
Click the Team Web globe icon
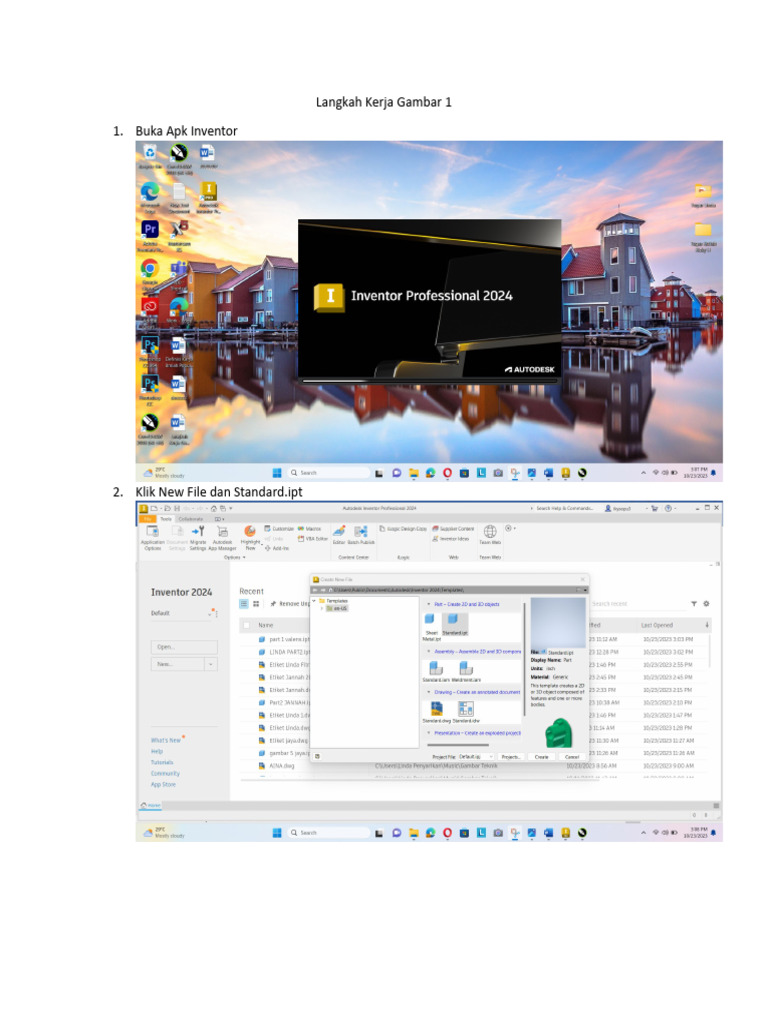pos(490,531)
